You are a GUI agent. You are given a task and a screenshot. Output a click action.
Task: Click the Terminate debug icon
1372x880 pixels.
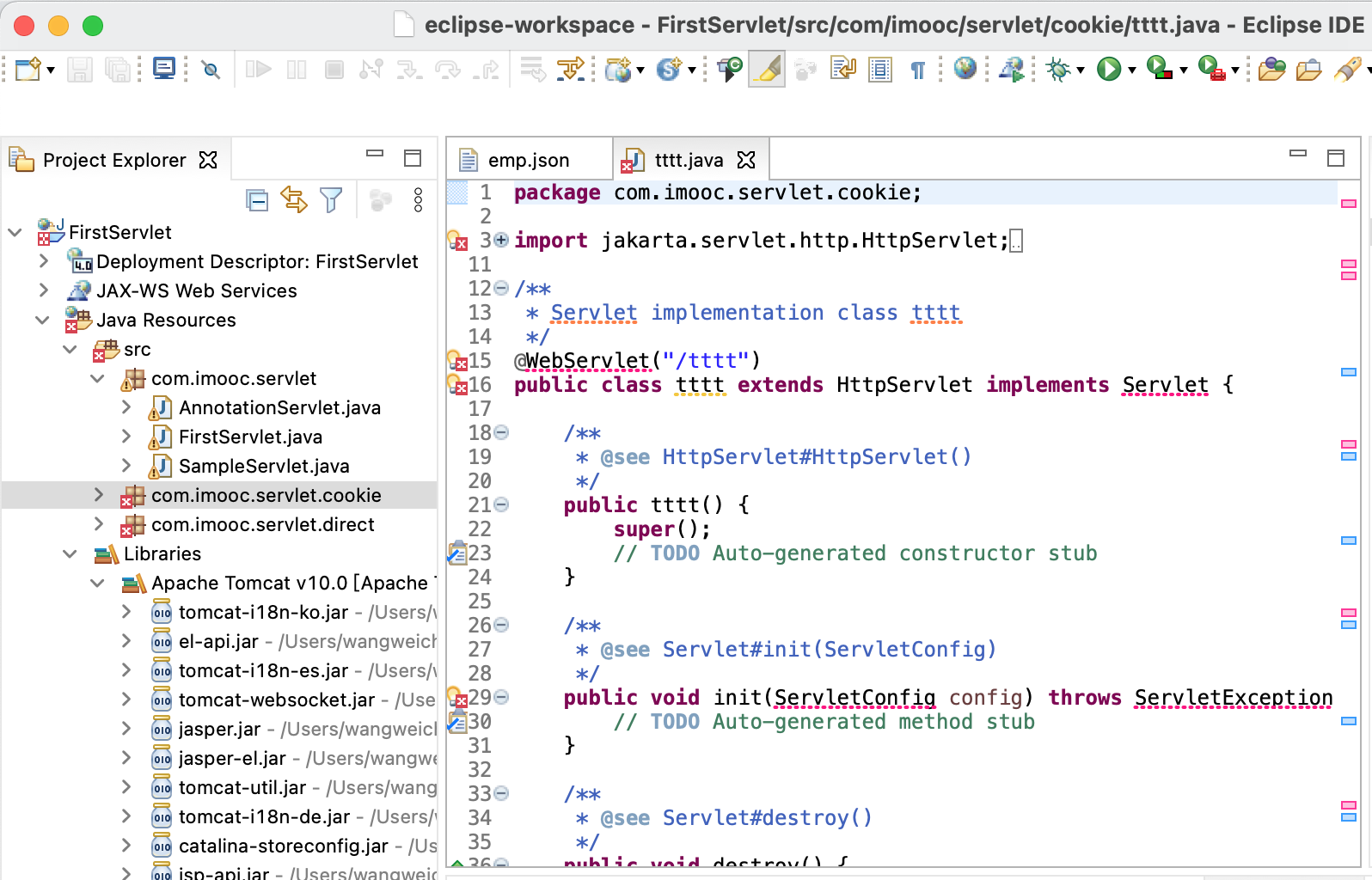tap(334, 69)
